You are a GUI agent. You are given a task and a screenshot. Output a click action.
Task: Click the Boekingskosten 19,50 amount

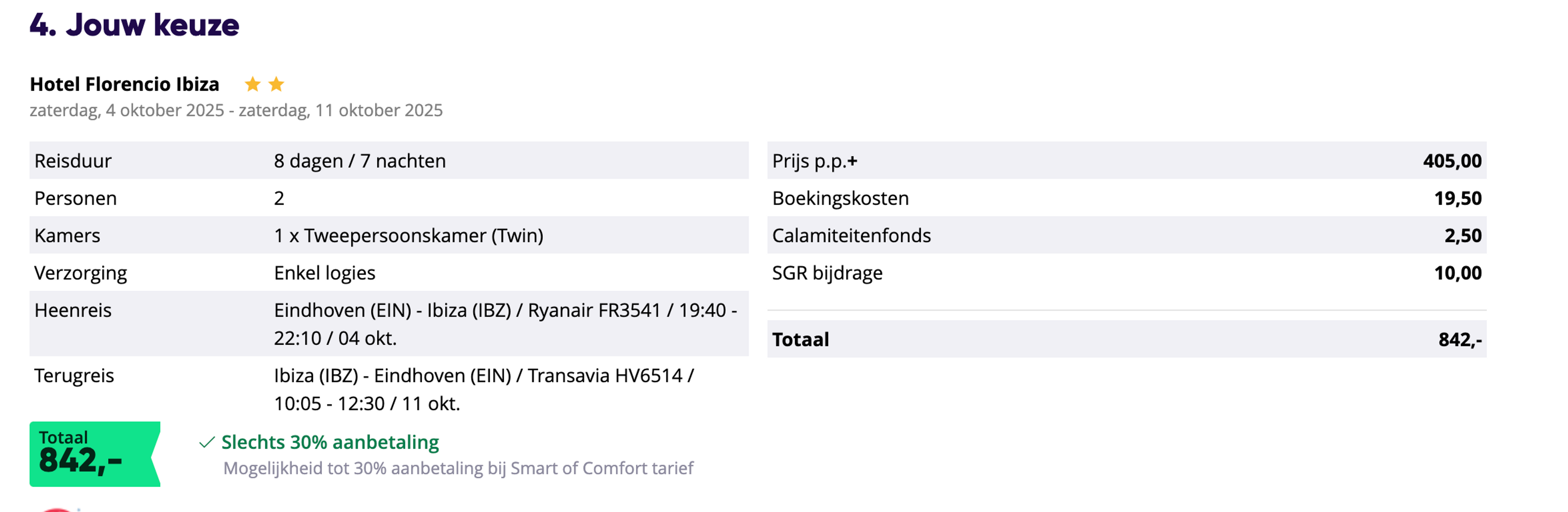point(1458,198)
